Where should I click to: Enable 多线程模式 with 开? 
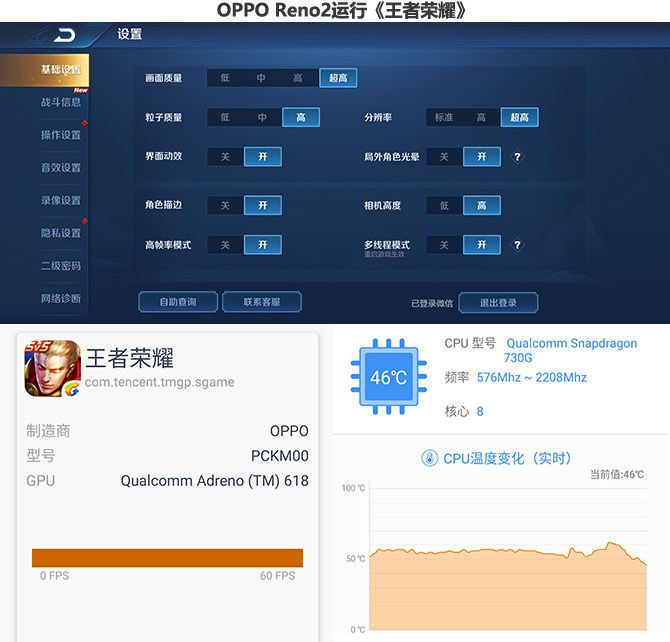[x=482, y=245]
